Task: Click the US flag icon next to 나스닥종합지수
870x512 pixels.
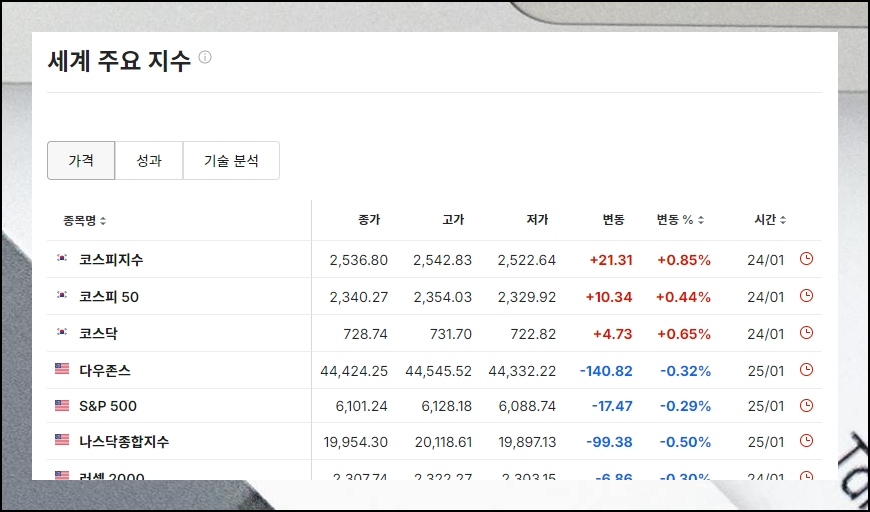Action: coord(62,440)
